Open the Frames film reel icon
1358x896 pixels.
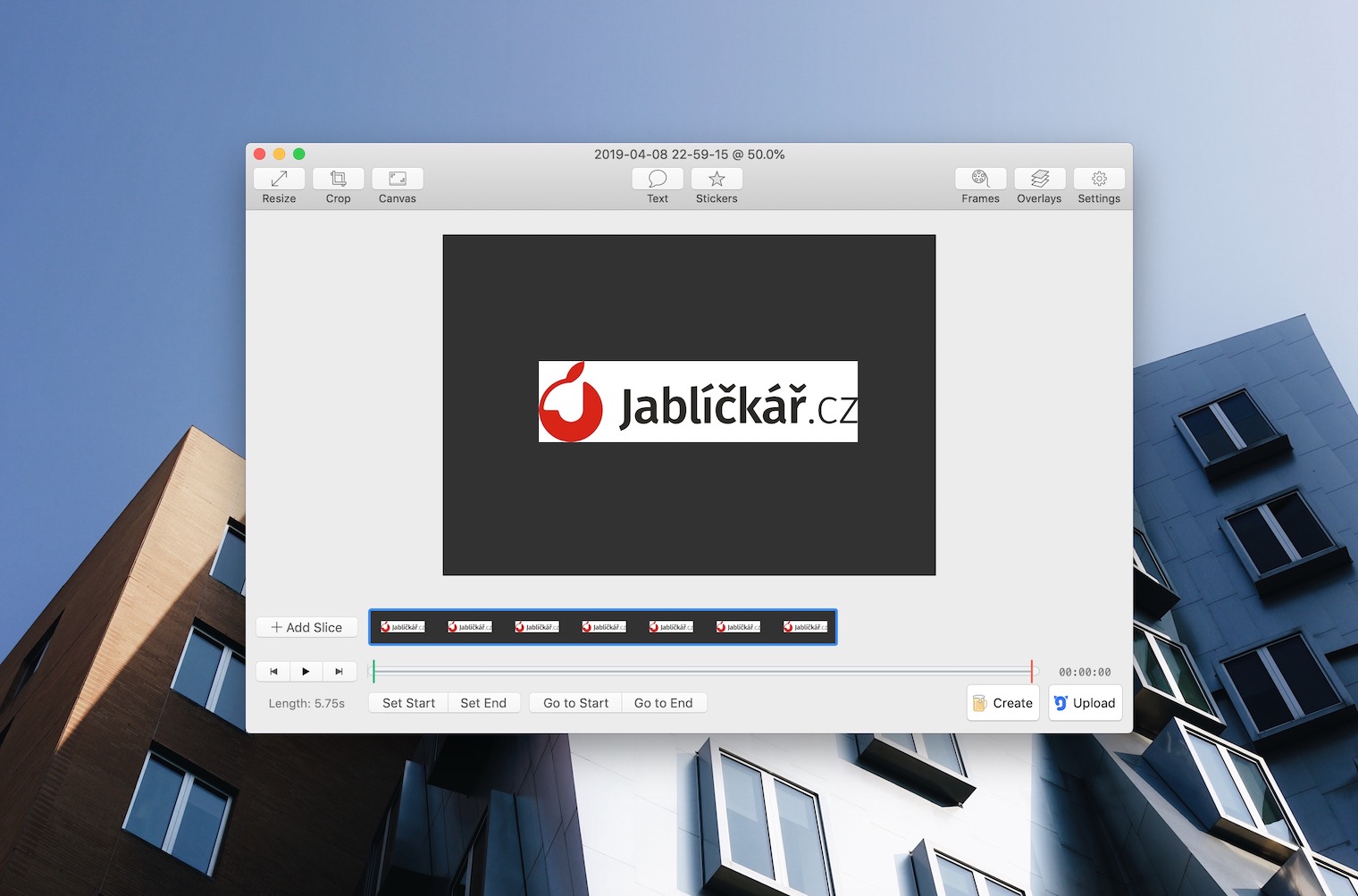click(980, 179)
